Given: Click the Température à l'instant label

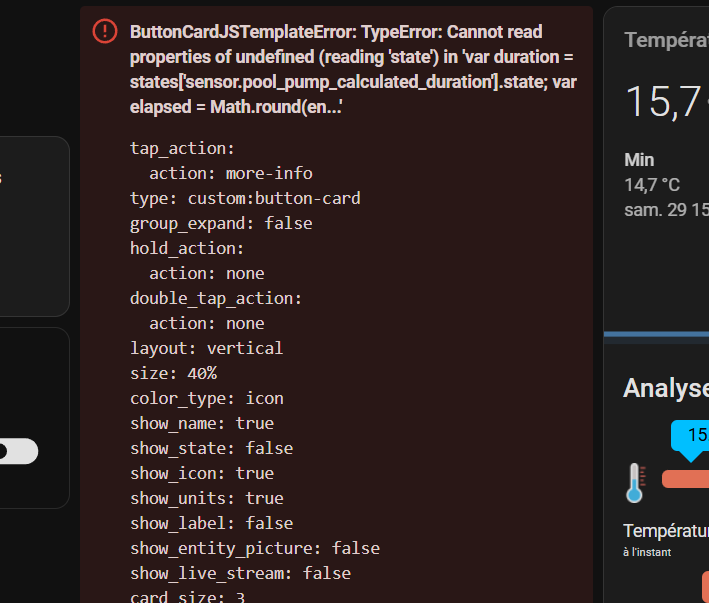Looking at the screenshot, I should click(666, 540).
